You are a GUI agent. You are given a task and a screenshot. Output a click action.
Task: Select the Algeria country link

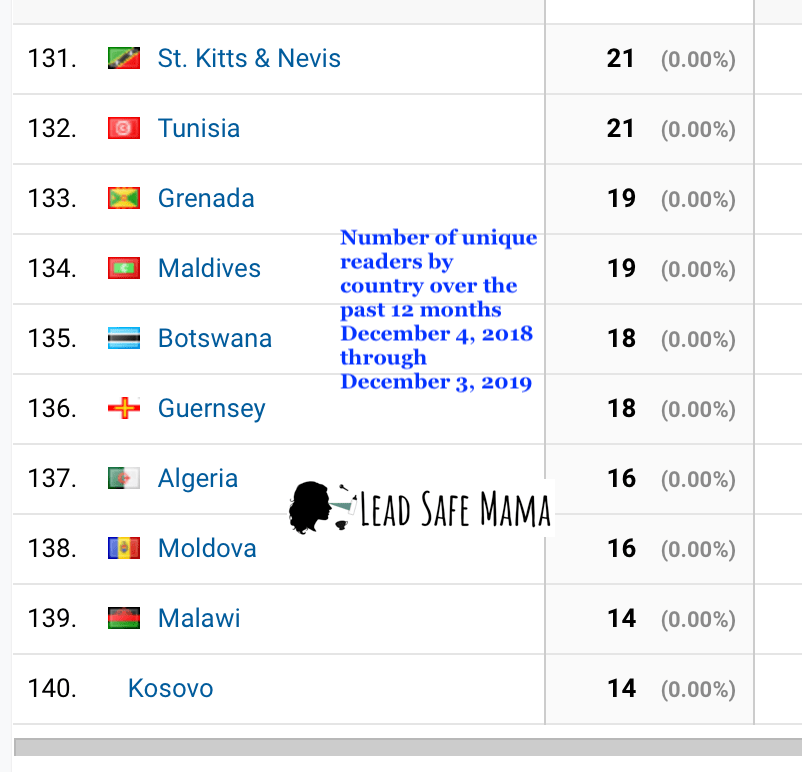[198, 479]
